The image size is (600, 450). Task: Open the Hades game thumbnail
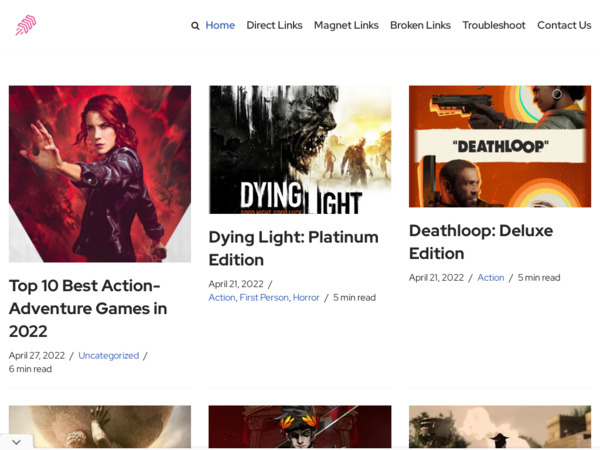(x=300, y=427)
